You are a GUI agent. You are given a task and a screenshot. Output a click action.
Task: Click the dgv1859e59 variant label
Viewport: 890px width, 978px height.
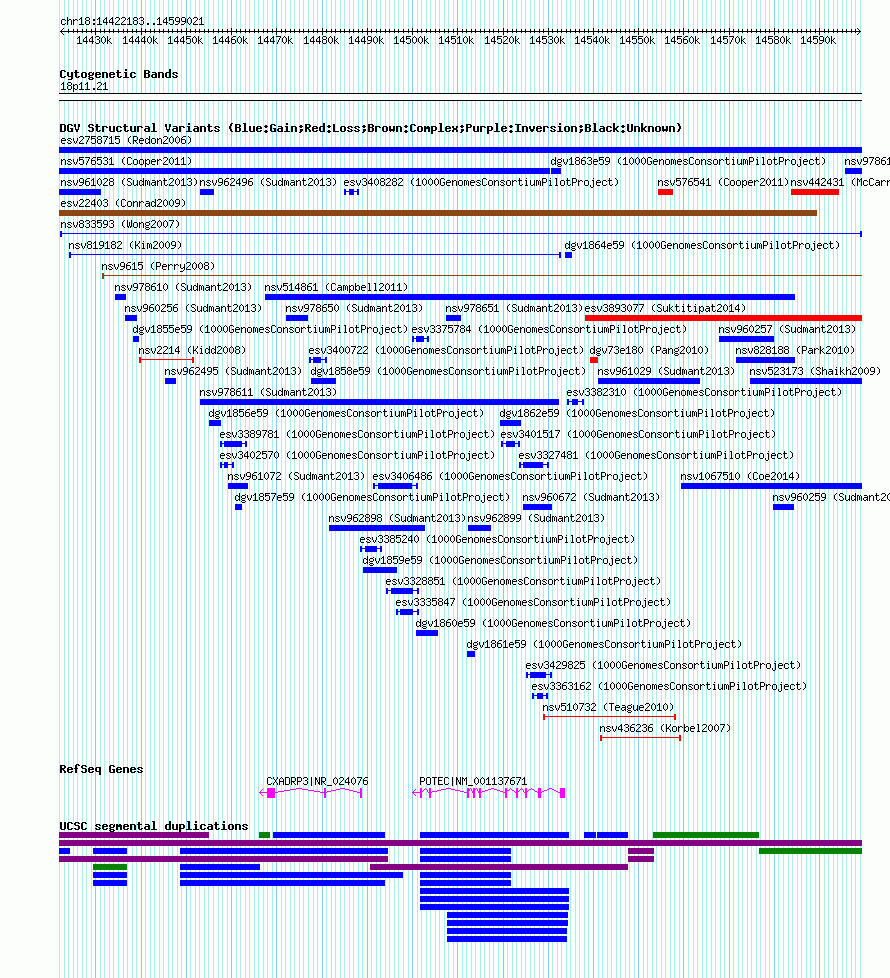[x=500, y=561]
